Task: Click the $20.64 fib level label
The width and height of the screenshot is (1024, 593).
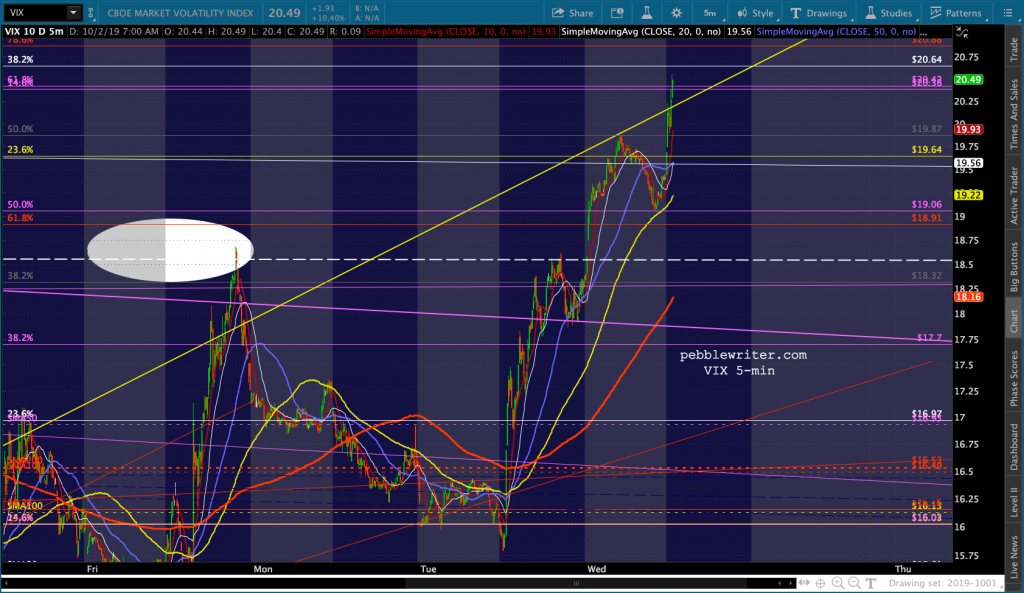Action: (x=927, y=59)
